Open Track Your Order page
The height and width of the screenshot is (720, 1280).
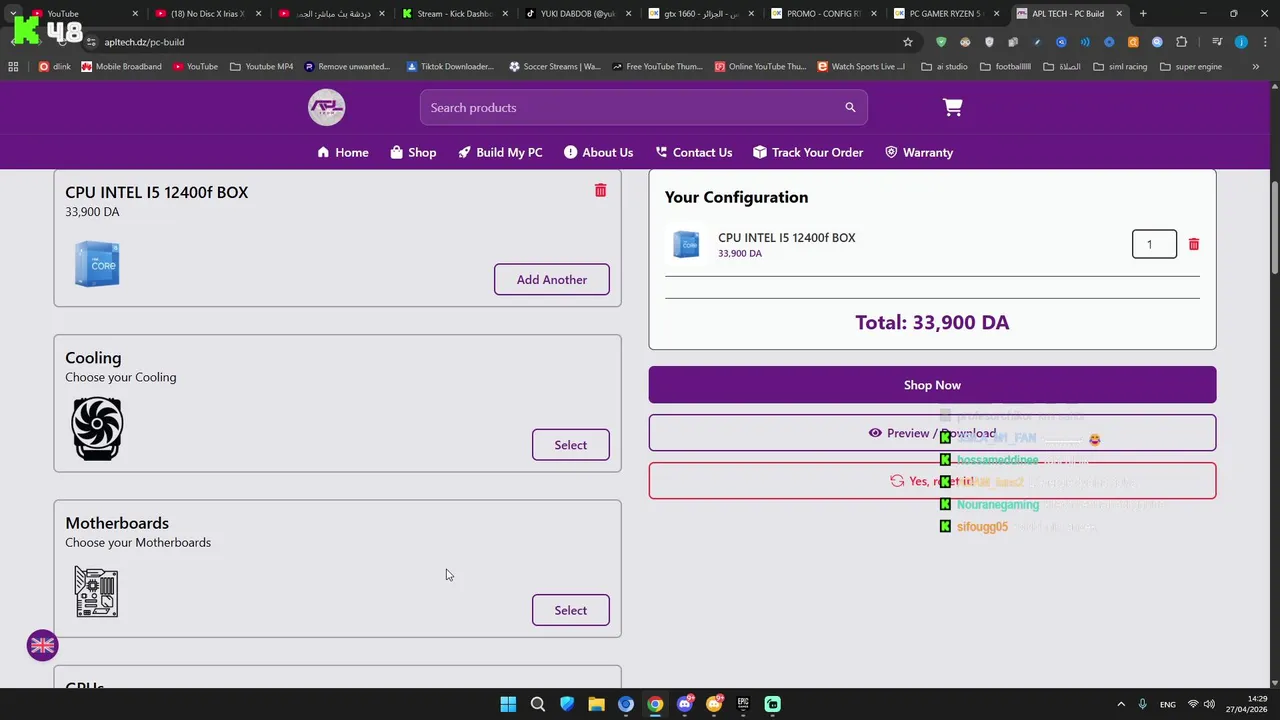tap(808, 152)
